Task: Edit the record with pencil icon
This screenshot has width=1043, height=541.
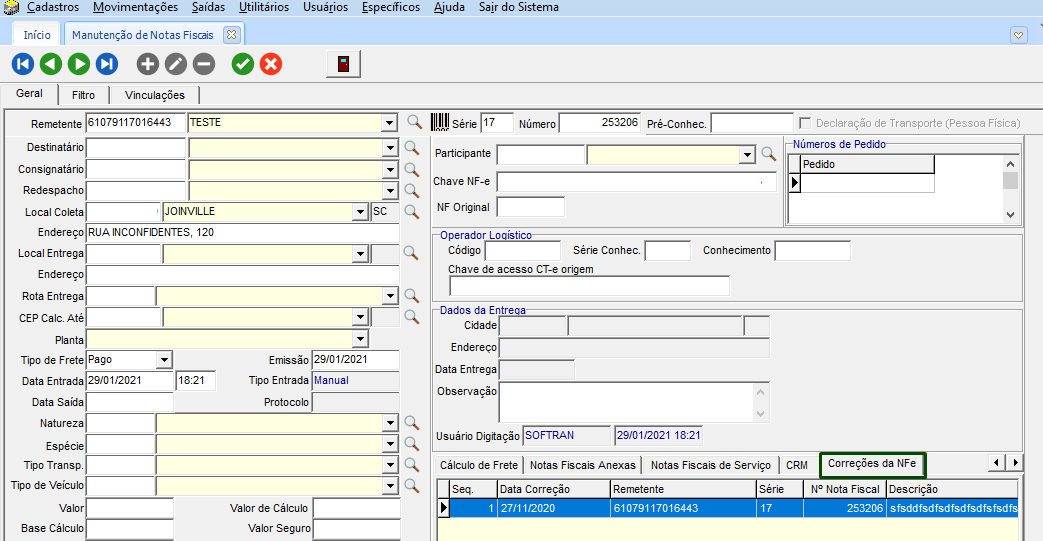Action: click(x=175, y=64)
